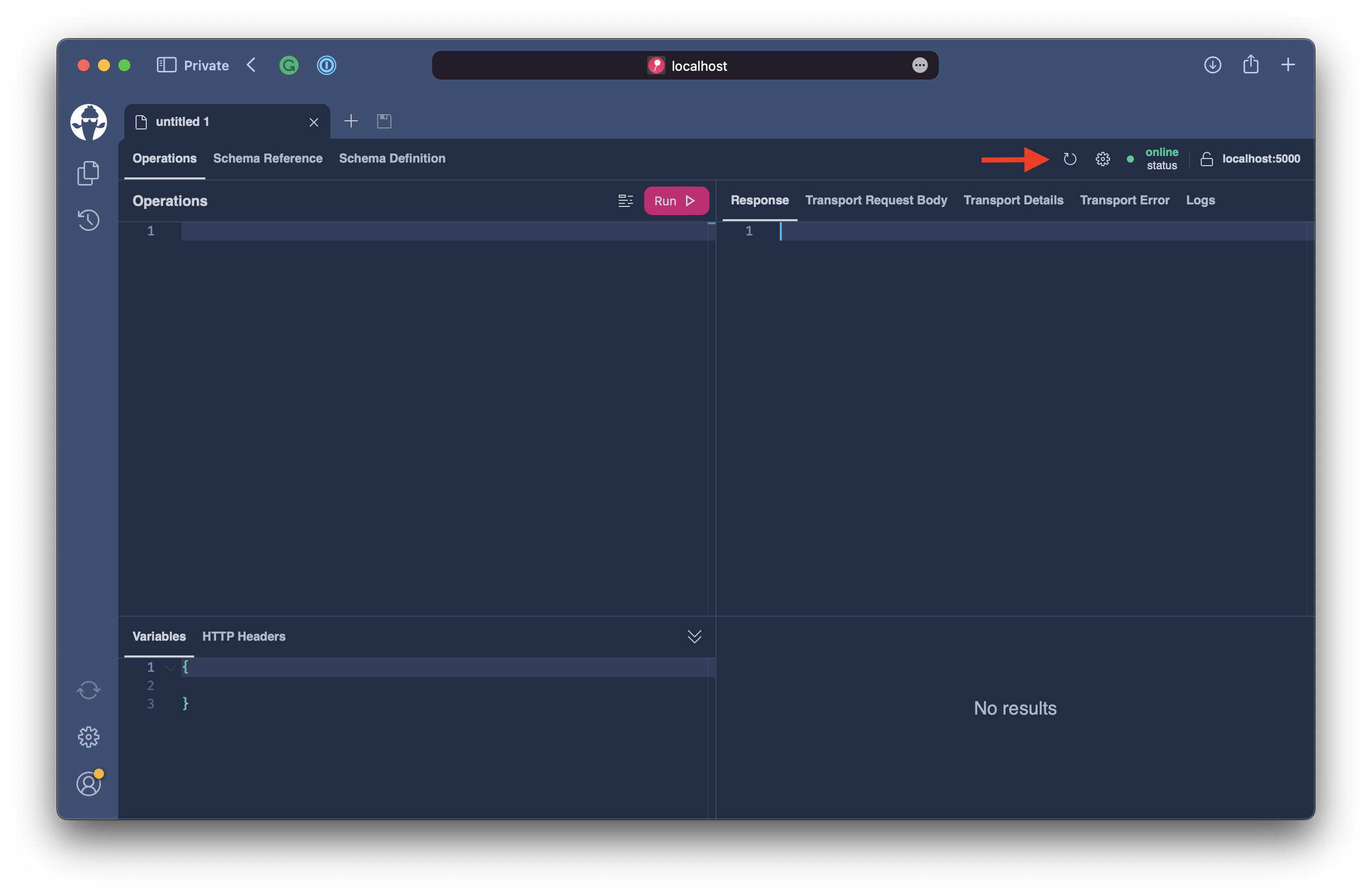Add a new document tab
Image resolution: width=1372 pixels, height=895 pixels.
pos(351,121)
